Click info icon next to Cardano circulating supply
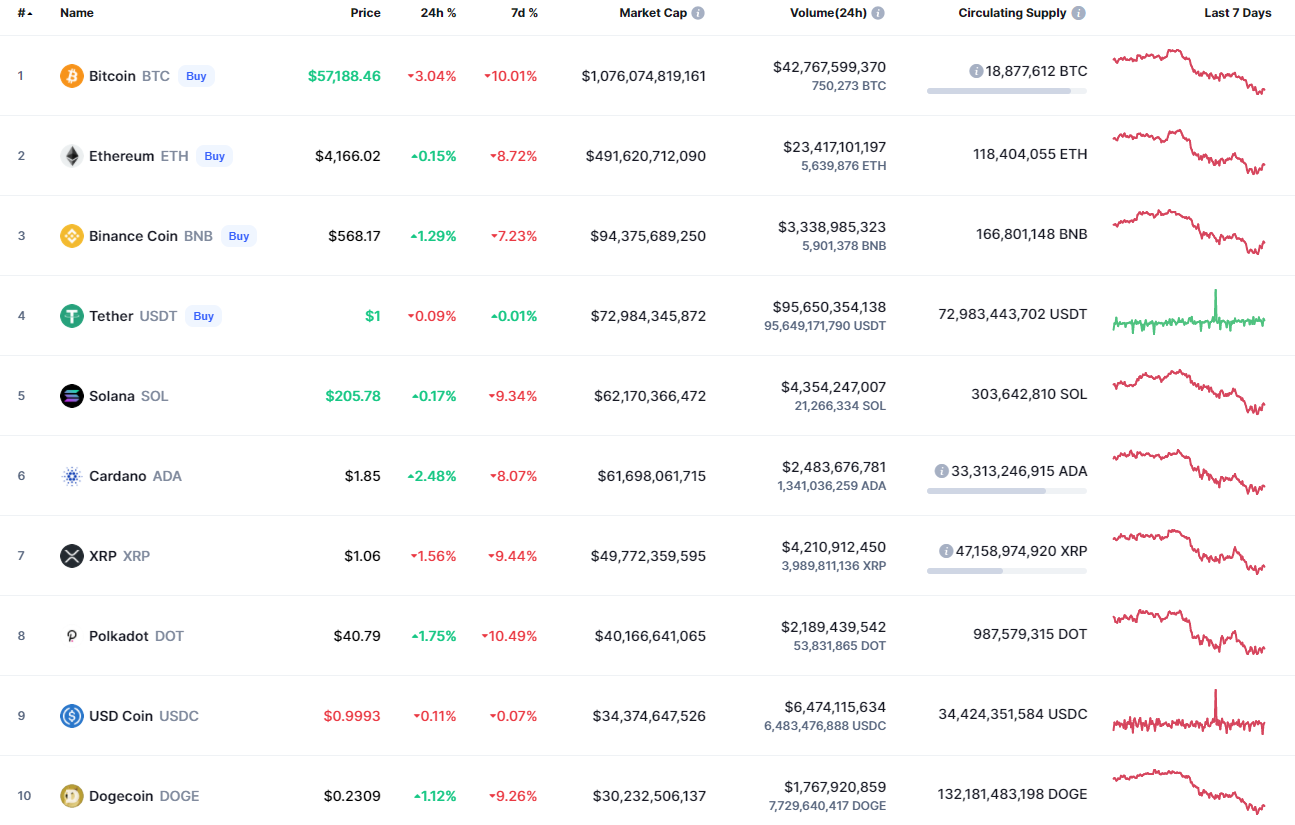The width and height of the screenshot is (1295, 825). tap(942, 471)
